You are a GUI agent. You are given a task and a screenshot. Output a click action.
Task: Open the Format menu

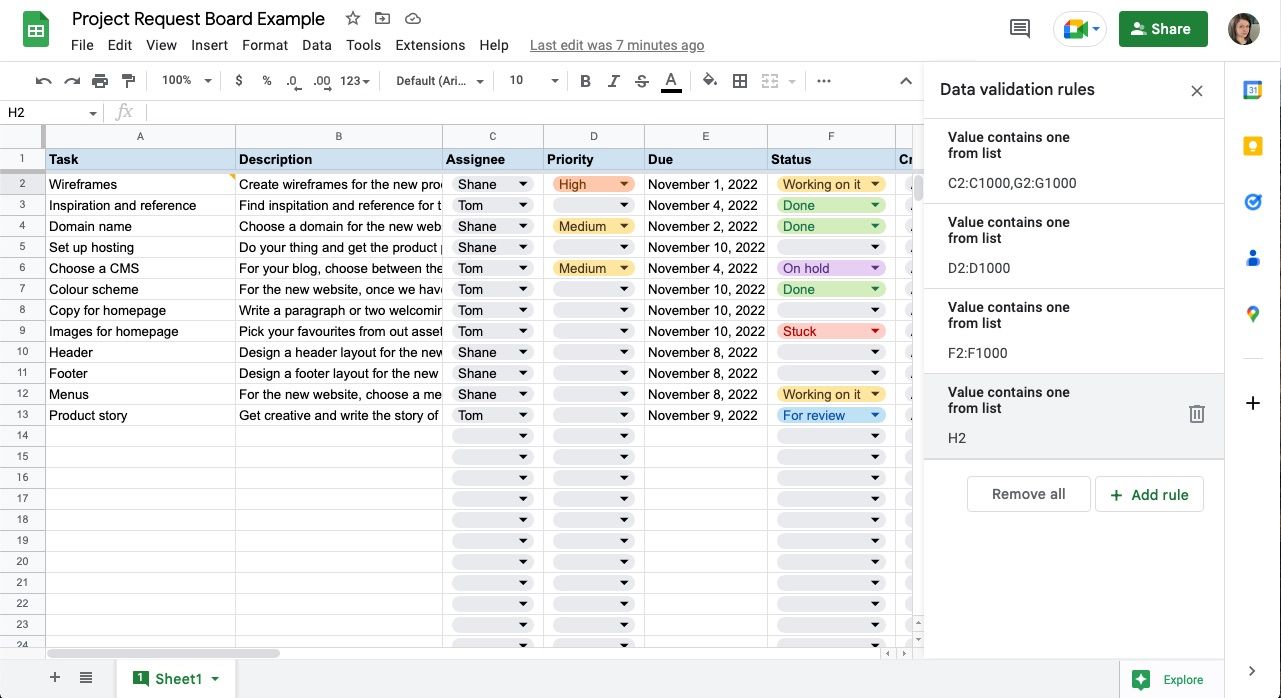[265, 45]
